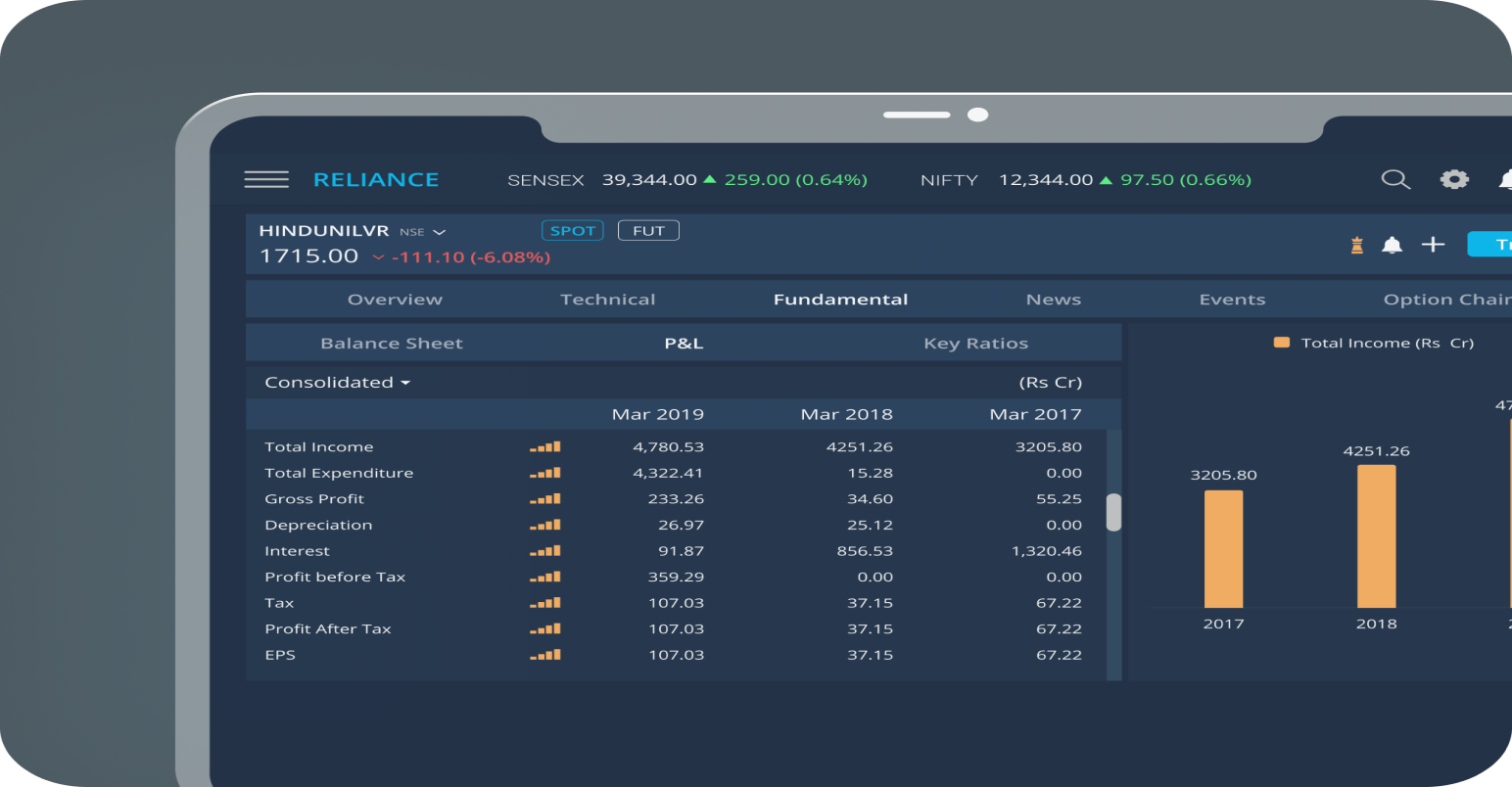The height and width of the screenshot is (787, 1512).
Task: Click HINDUNILVR stock name
Action: click(x=324, y=231)
